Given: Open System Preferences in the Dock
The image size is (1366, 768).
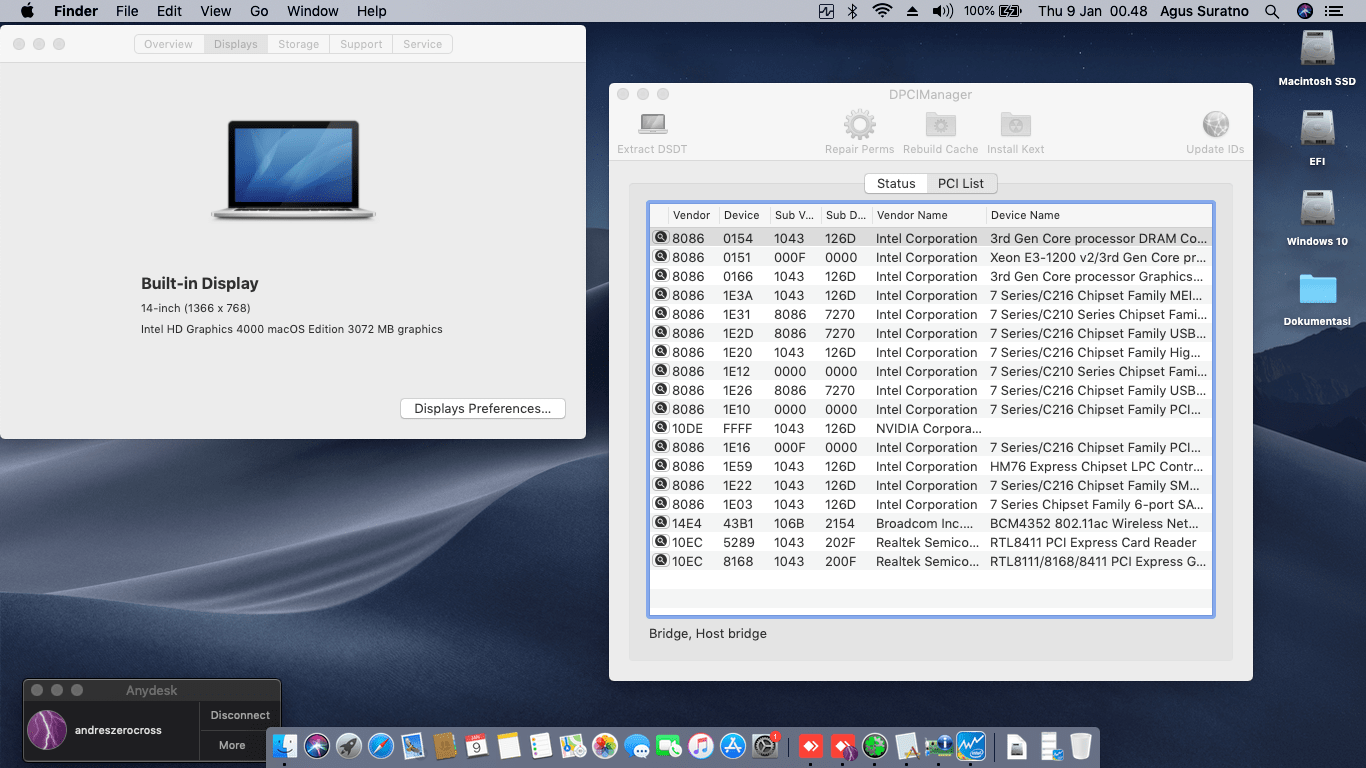Looking at the screenshot, I should point(765,746).
